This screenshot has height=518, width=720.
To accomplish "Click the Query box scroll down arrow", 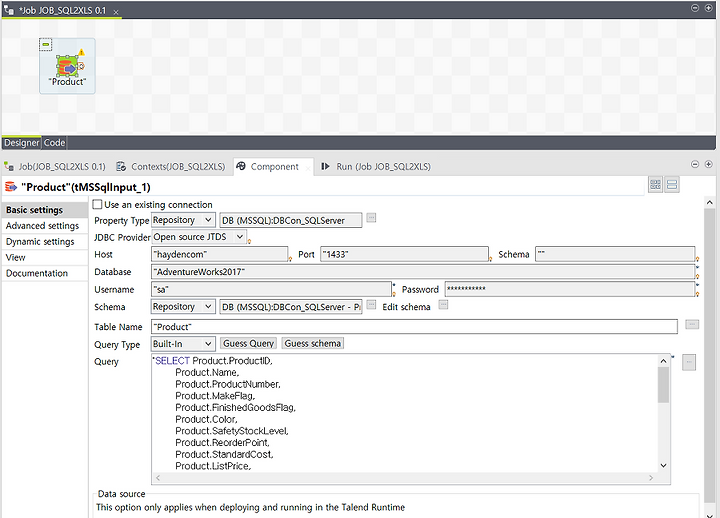I will click(x=663, y=466).
